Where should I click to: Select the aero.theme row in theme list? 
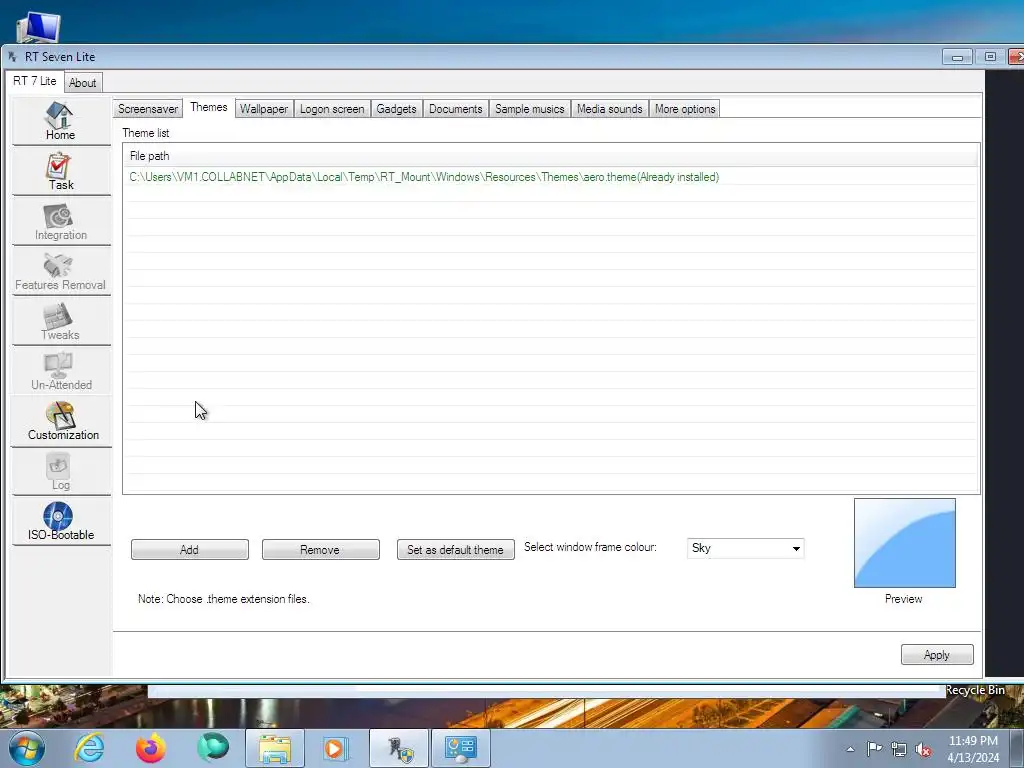pos(551,177)
